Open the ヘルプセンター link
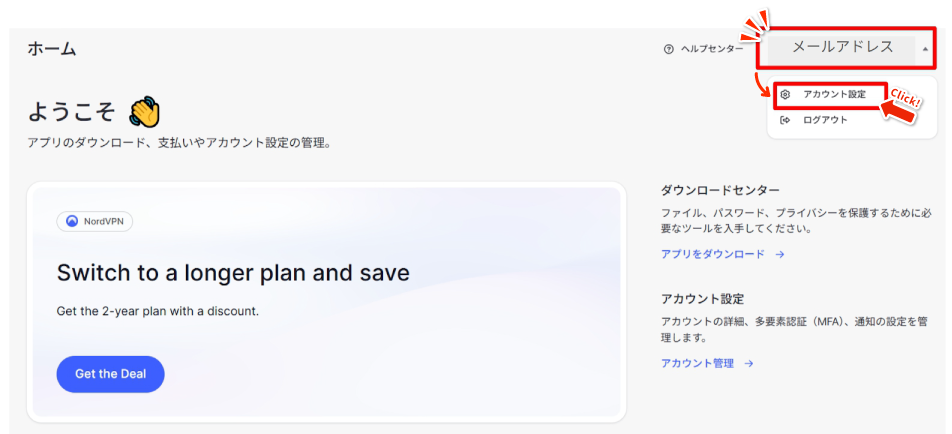Screen dimensions: 952x434 tap(711, 49)
